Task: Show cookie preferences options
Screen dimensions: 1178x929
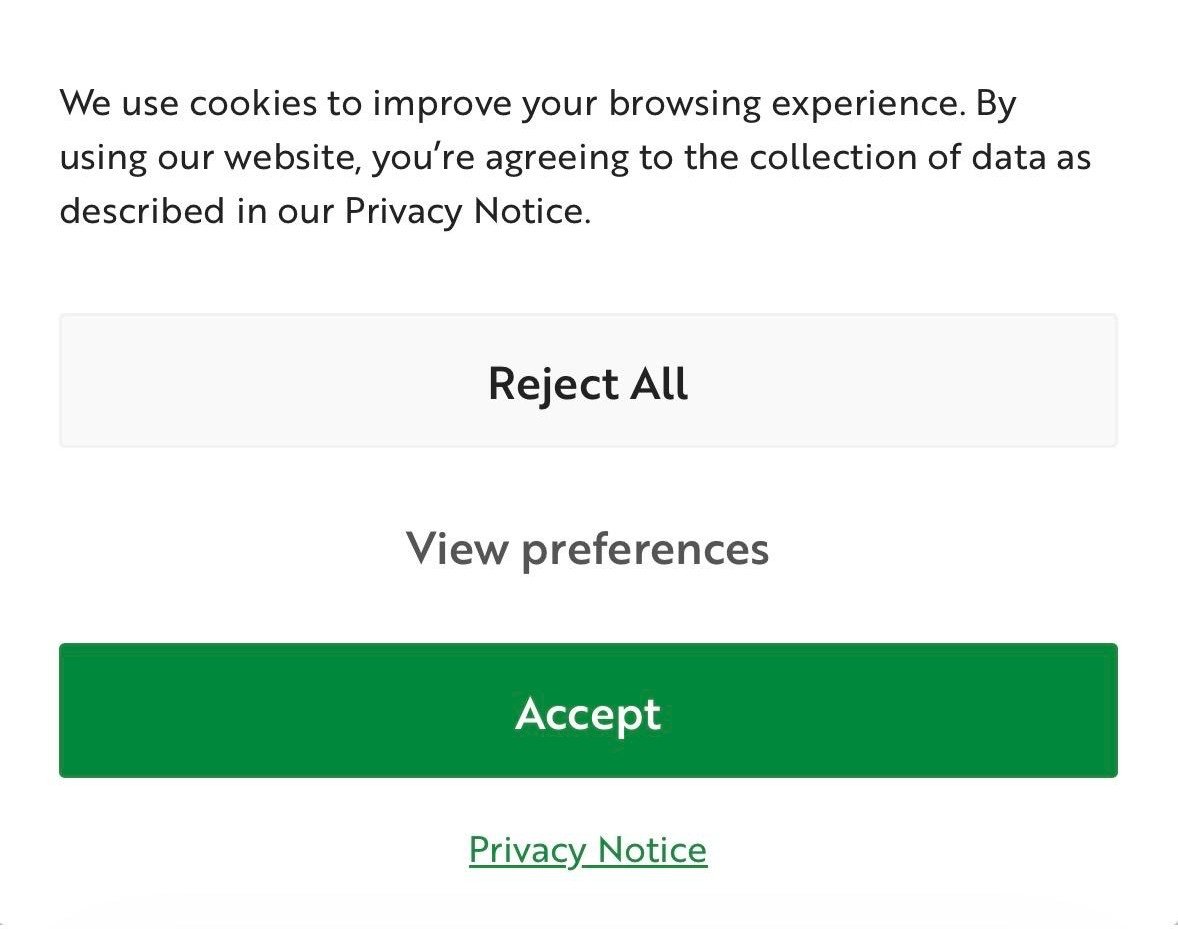Action: (x=588, y=548)
